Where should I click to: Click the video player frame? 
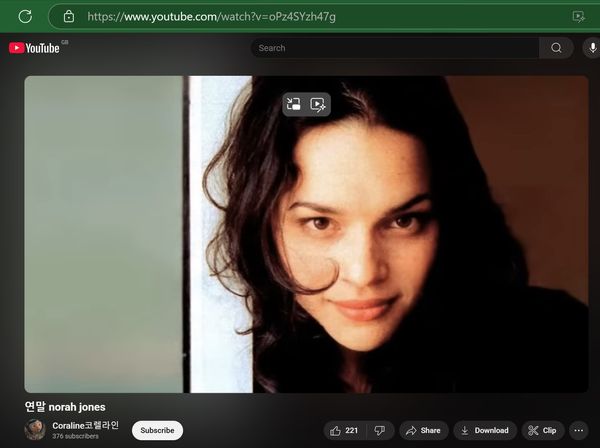[x=306, y=234]
